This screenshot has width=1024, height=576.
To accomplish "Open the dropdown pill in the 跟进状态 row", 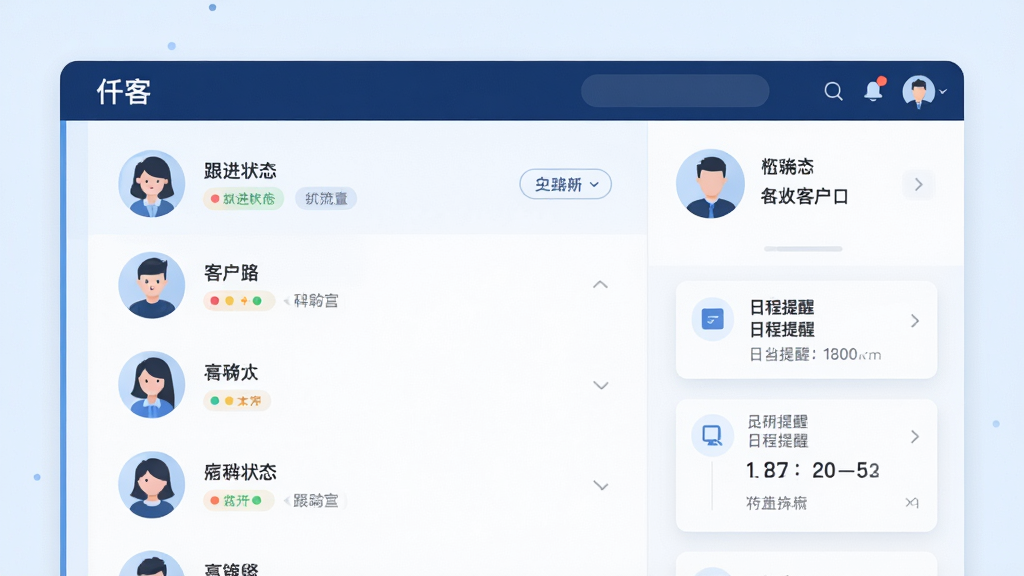I will click(566, 184).
